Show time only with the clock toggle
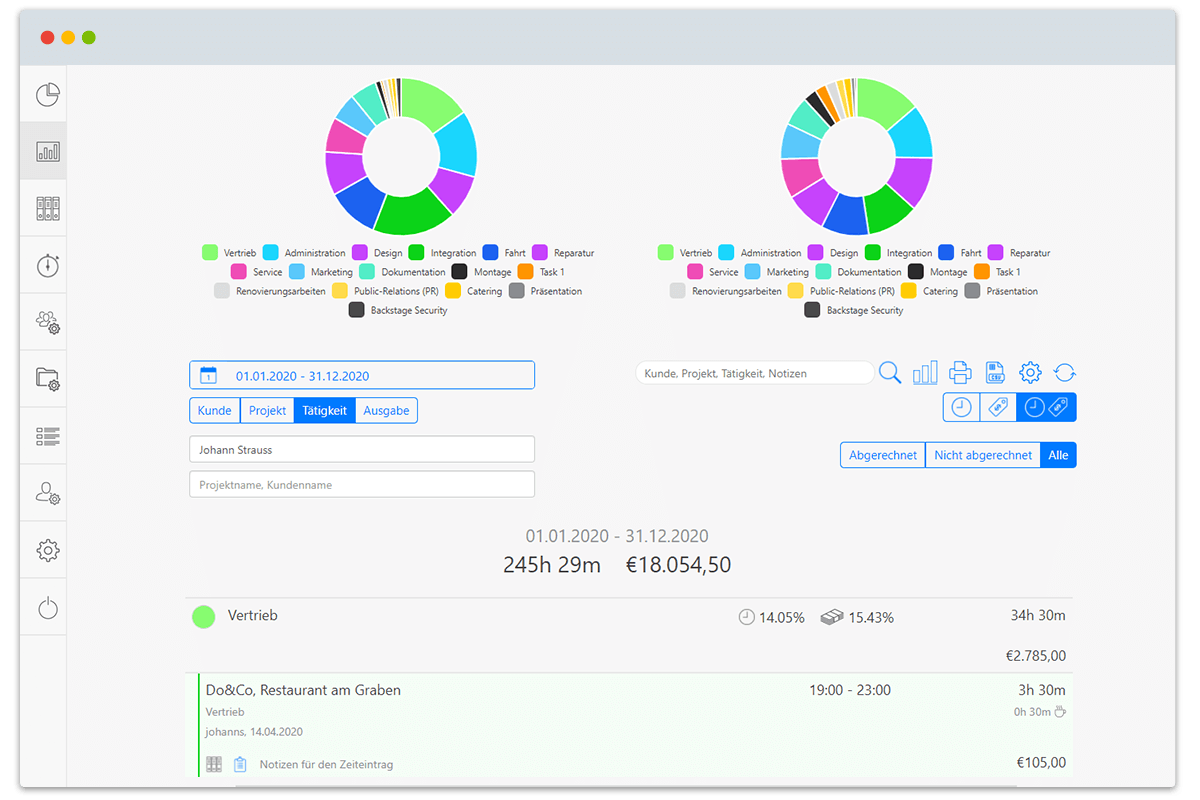 coord(961,407)
